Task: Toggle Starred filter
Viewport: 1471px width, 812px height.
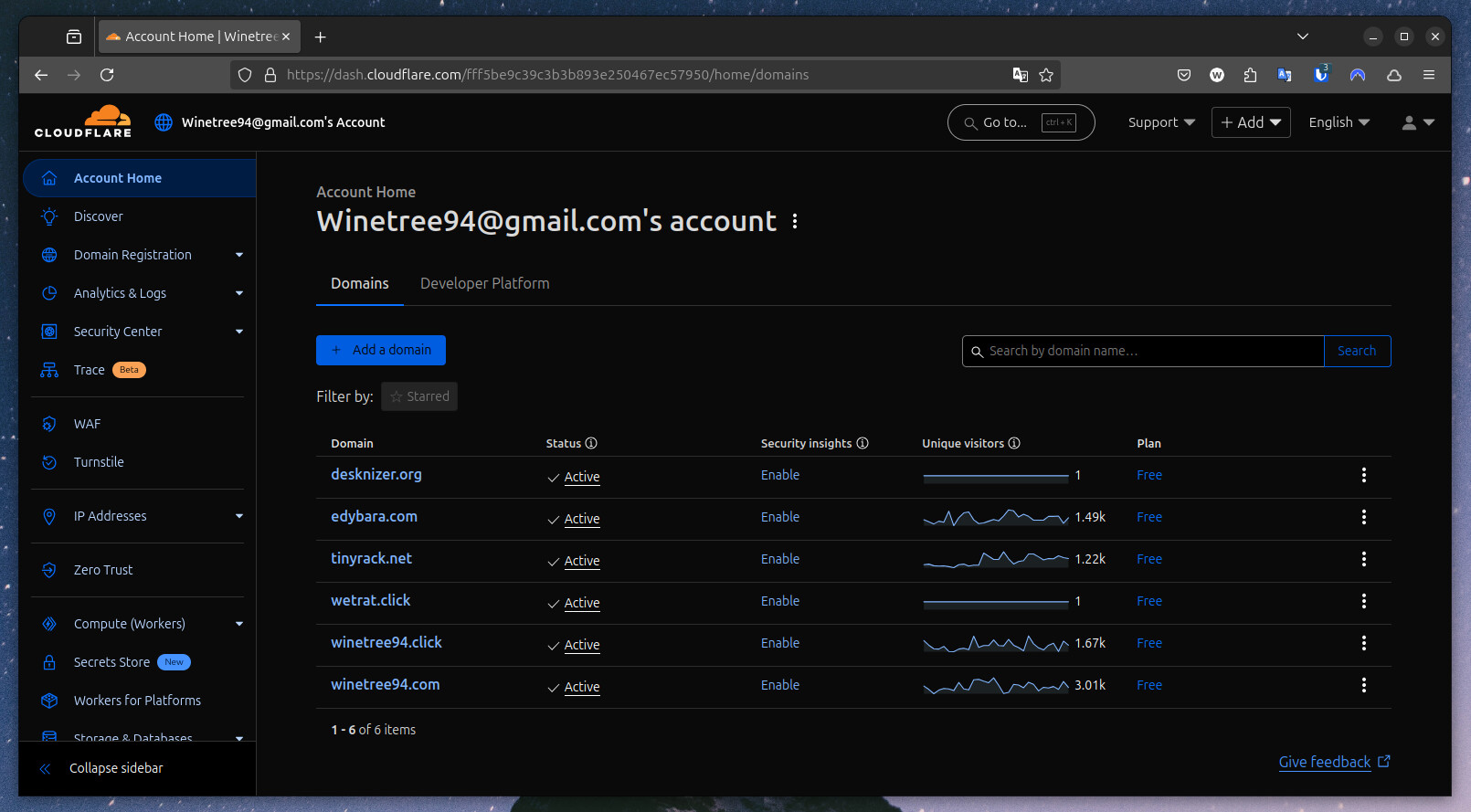Action: (419, 396)
